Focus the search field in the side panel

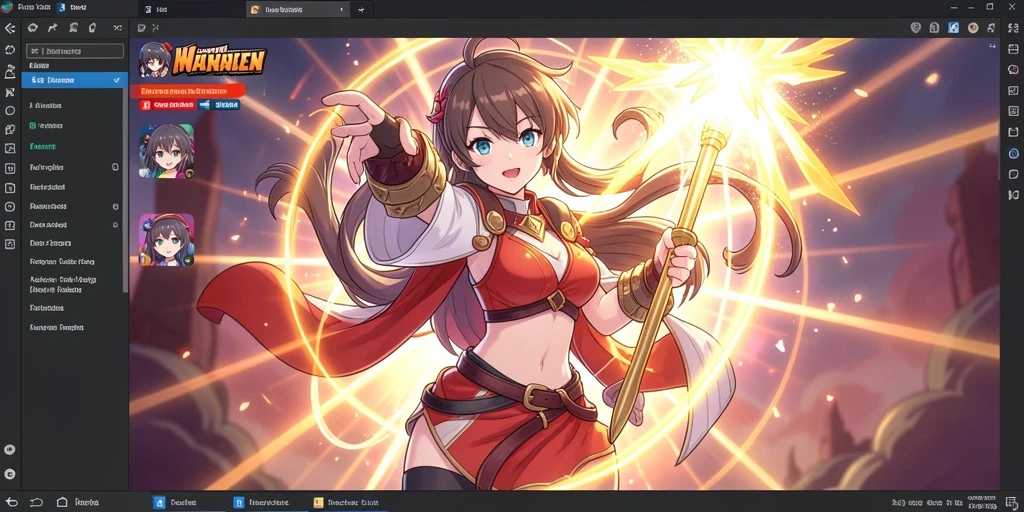pos(74,51)
